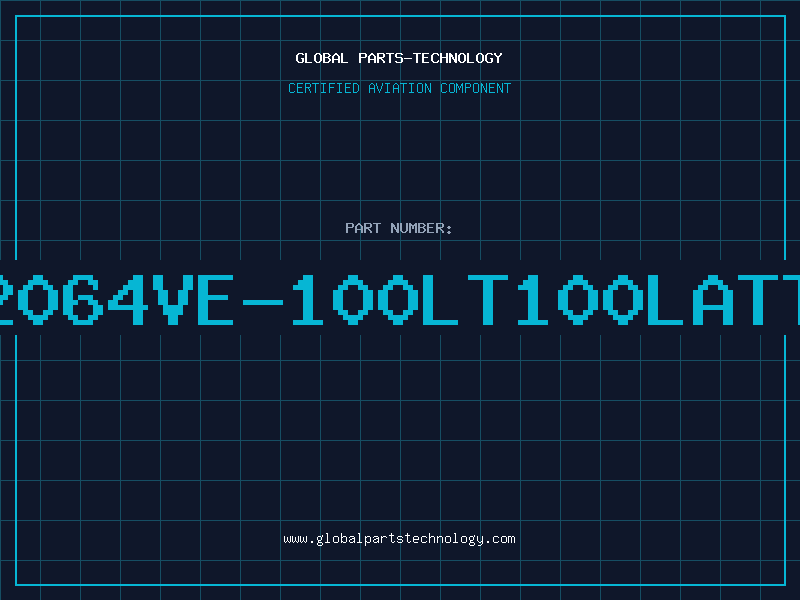Select the letter V in the part number
The width and height of the screenshot is (800, 600).
(174, 300)
